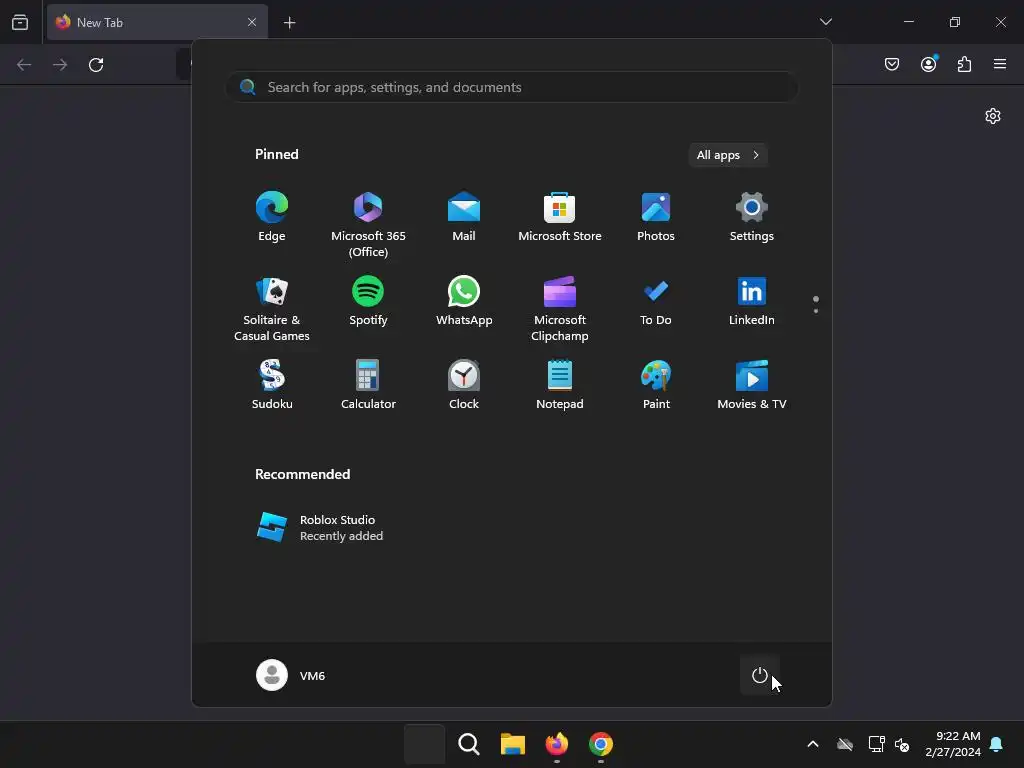Show All apps list
The image size is (1024, 768).
(x=728, y=155)
